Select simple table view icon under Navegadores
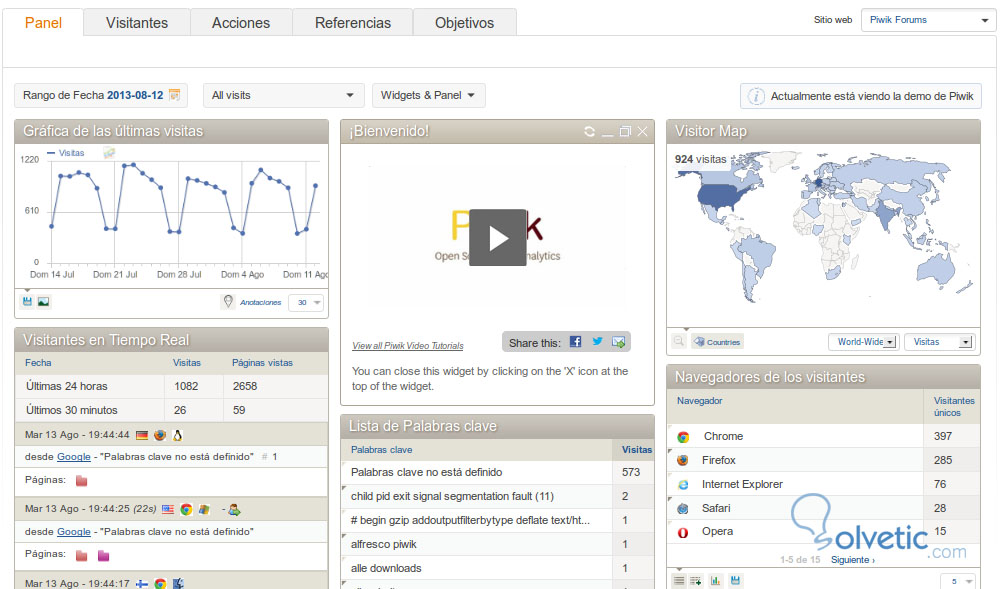This screenshot has height=589, width=1003. (679, 581)
